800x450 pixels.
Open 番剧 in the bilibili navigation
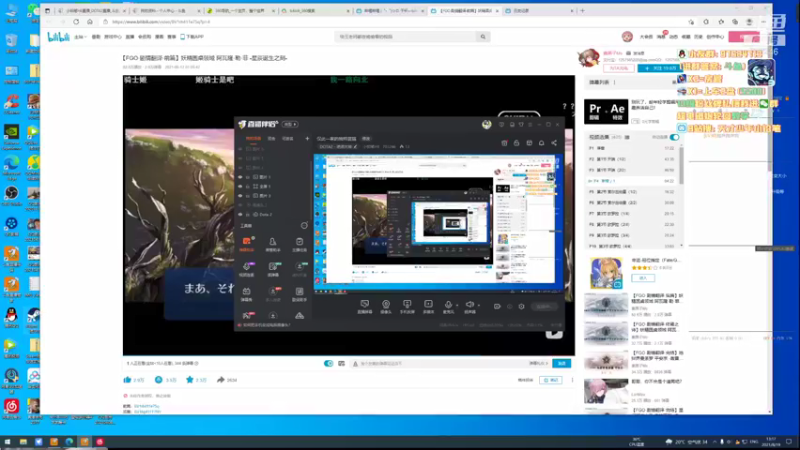tap(96, 37)
